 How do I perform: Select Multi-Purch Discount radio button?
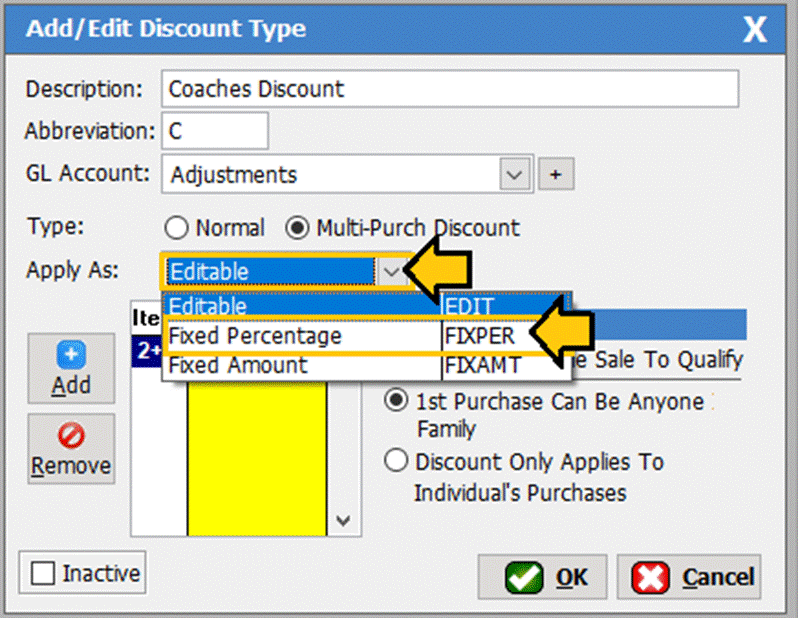point(297,228)
